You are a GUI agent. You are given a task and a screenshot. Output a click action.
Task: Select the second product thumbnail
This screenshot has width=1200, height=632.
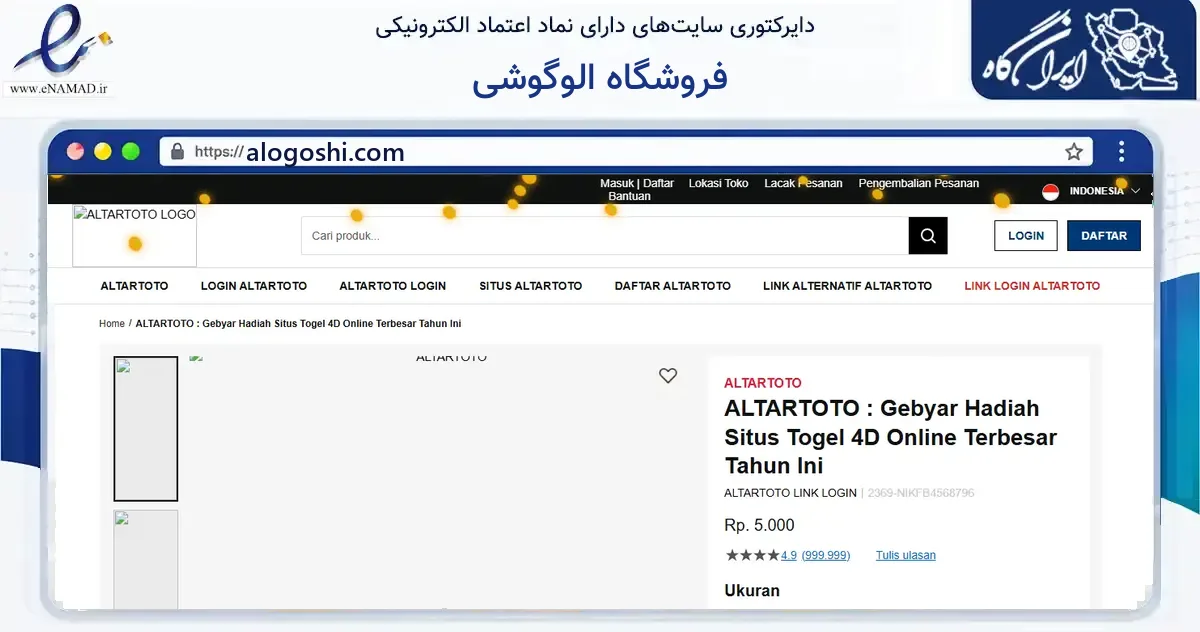[x=146, y=559]
